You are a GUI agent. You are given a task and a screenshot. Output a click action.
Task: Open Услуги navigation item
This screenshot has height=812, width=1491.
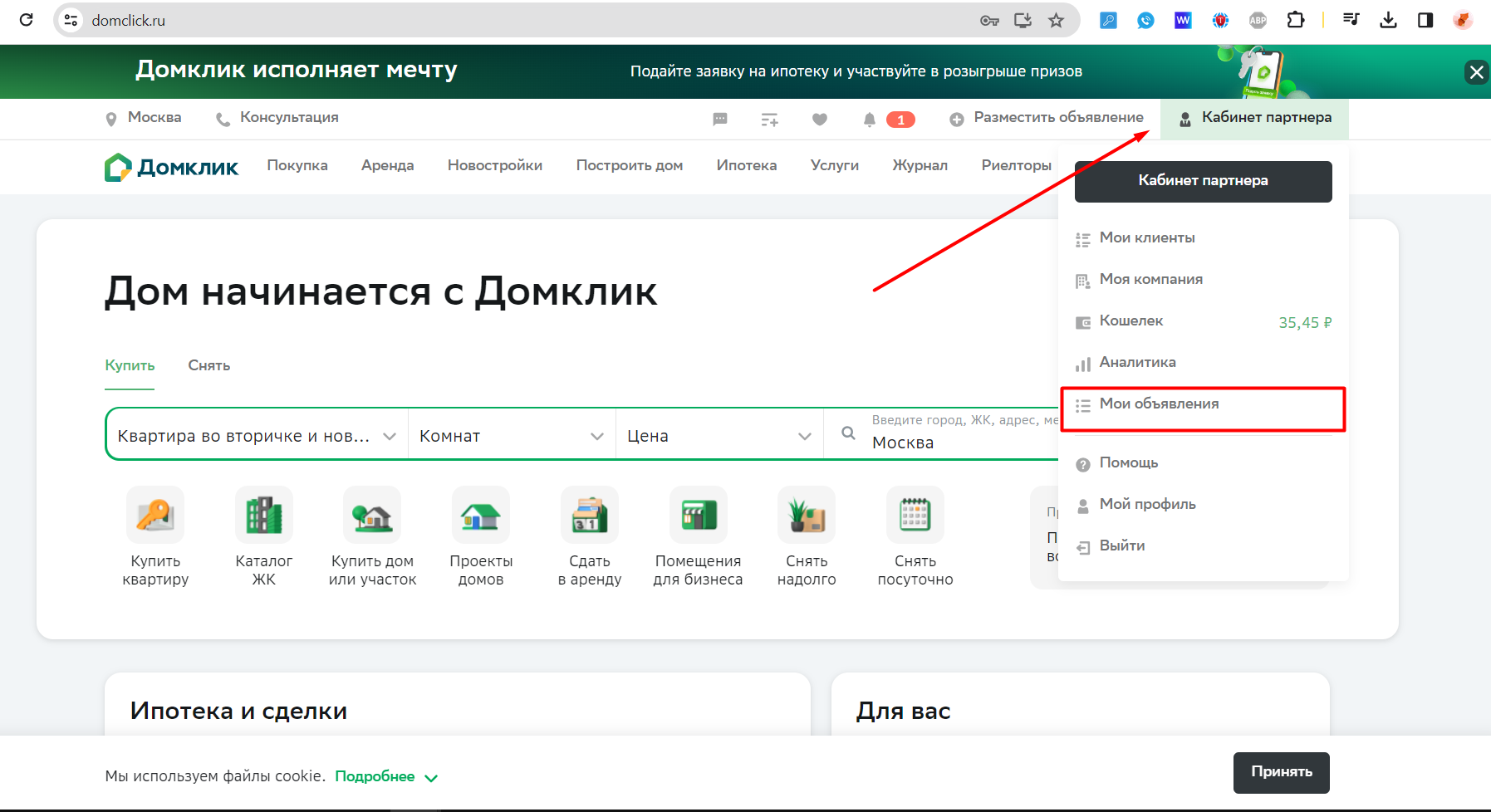click(835, 165)
